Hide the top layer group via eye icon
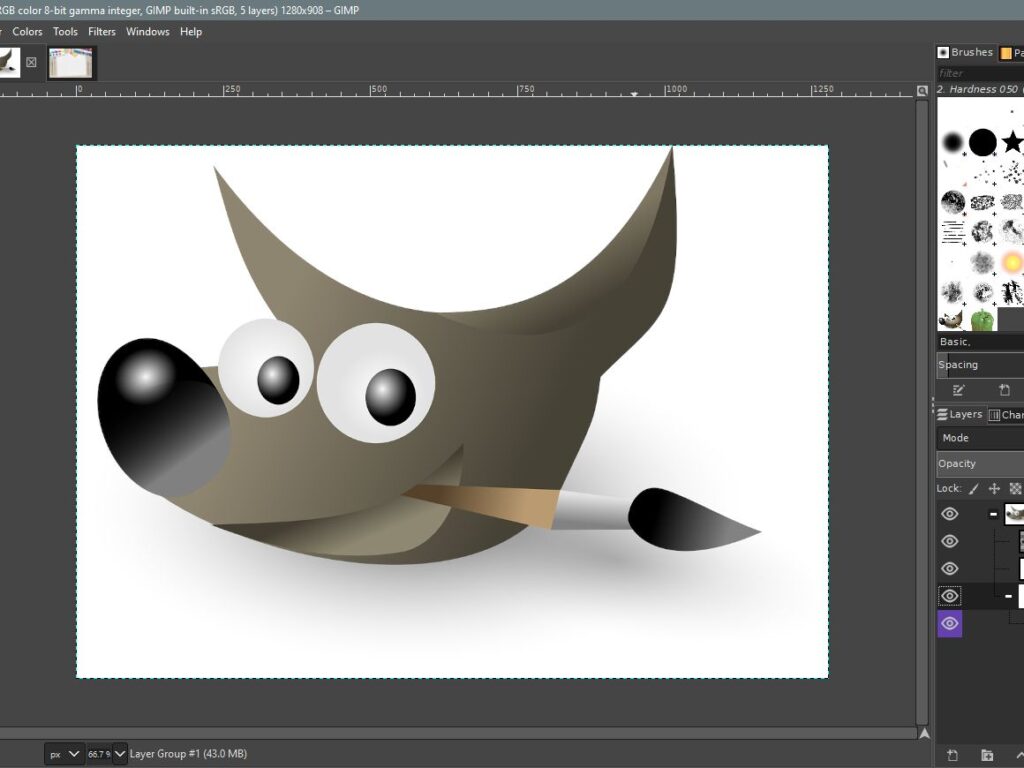The width and height of the screenshot is (1024, 768). coord(950,514)
